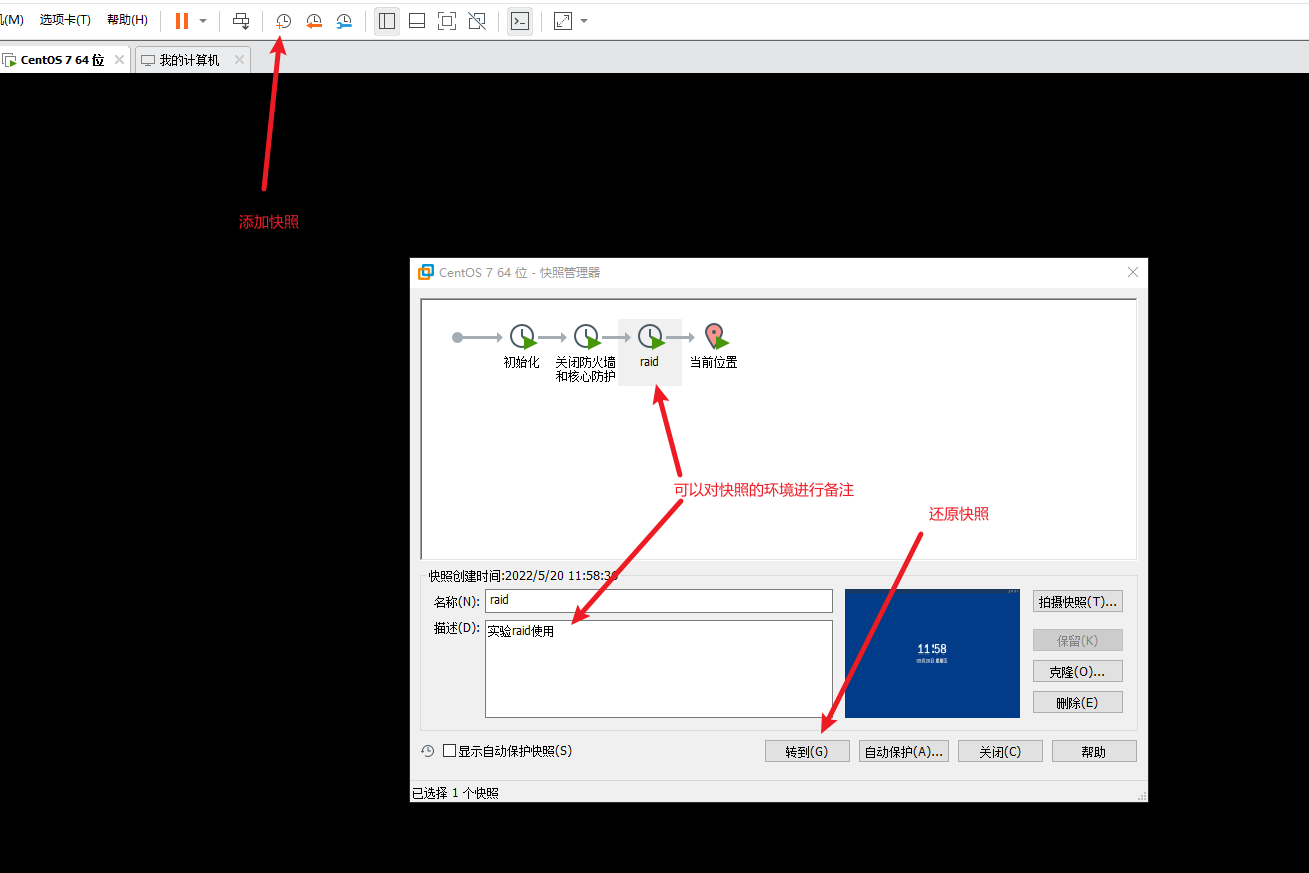
Task: Switch to the 我的计算机 tab
Action: point(191,60)
